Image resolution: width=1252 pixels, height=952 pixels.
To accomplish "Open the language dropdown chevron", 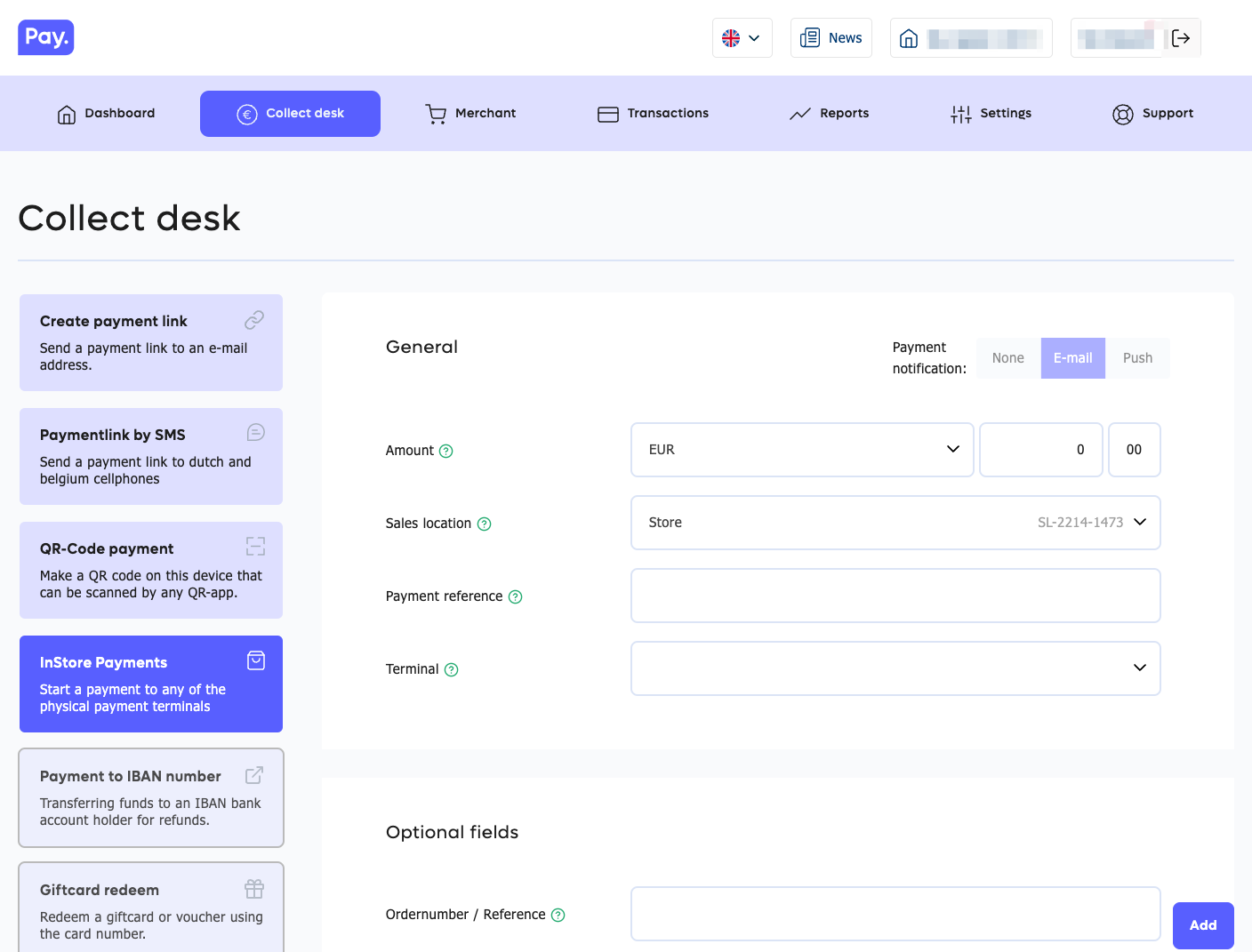I will coord(754,38).
